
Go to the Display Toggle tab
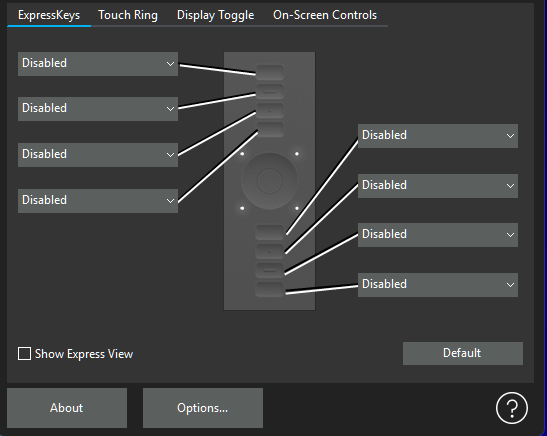(215, 15)
